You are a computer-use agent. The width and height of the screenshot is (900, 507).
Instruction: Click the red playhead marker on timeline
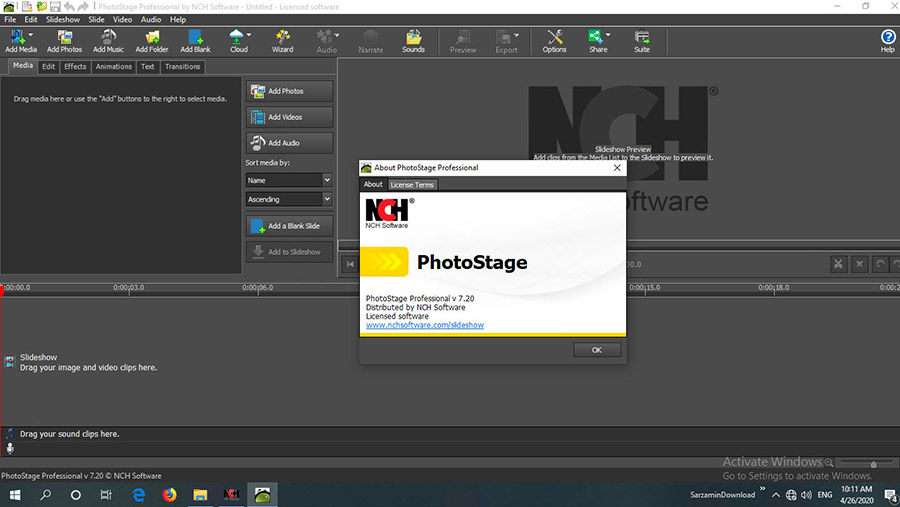click(x=2, y=291)
